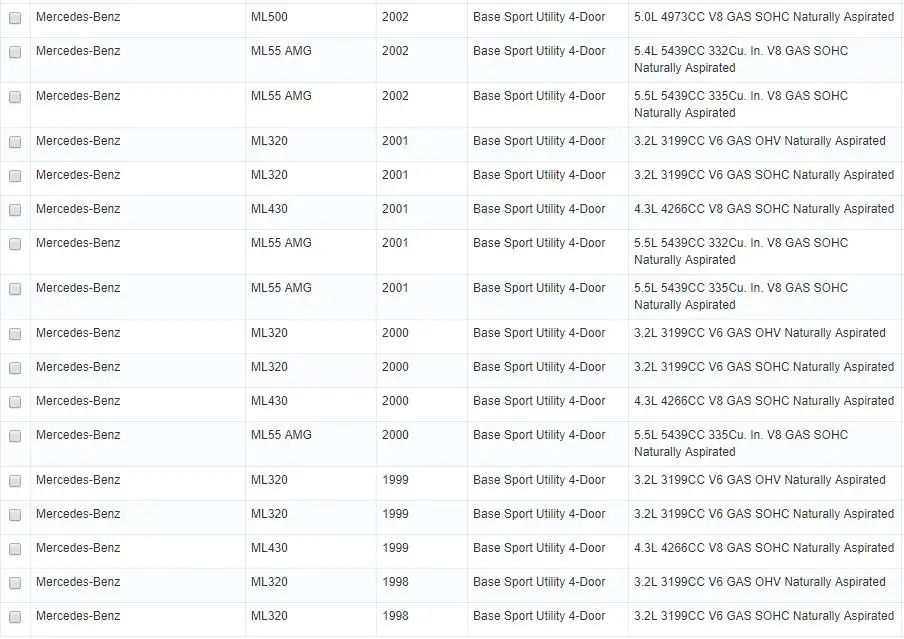Click Base Sport Utility 4-Door in 2000 ML430 row
Viewport: 904px width, 639px height.
pos(539,401)
